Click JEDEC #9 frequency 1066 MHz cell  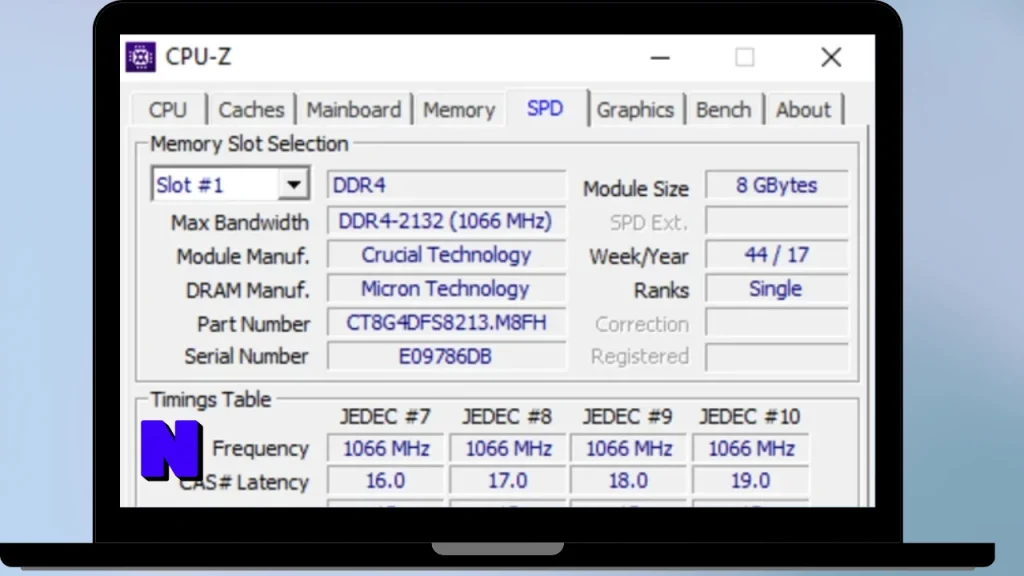click(628, 449)
